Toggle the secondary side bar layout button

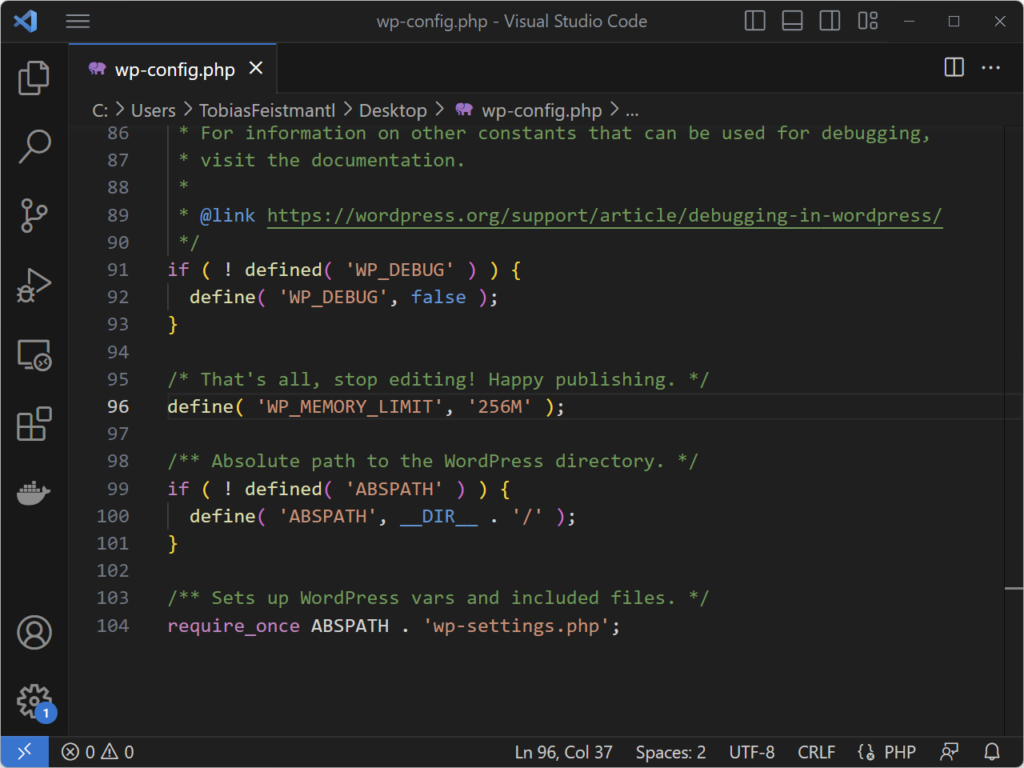829,21
